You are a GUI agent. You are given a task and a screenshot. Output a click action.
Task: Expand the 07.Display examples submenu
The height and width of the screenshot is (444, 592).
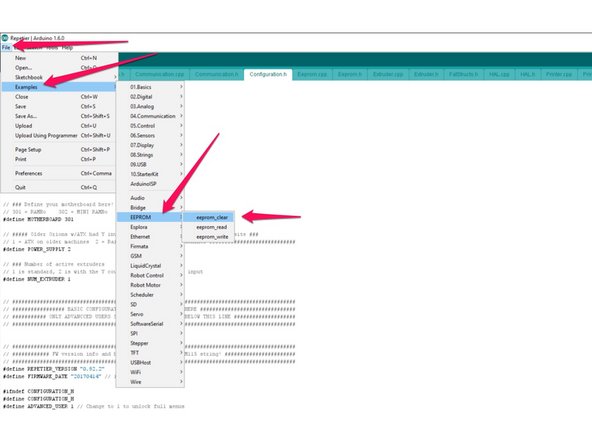pyautogui.click(x=150, y=145)
